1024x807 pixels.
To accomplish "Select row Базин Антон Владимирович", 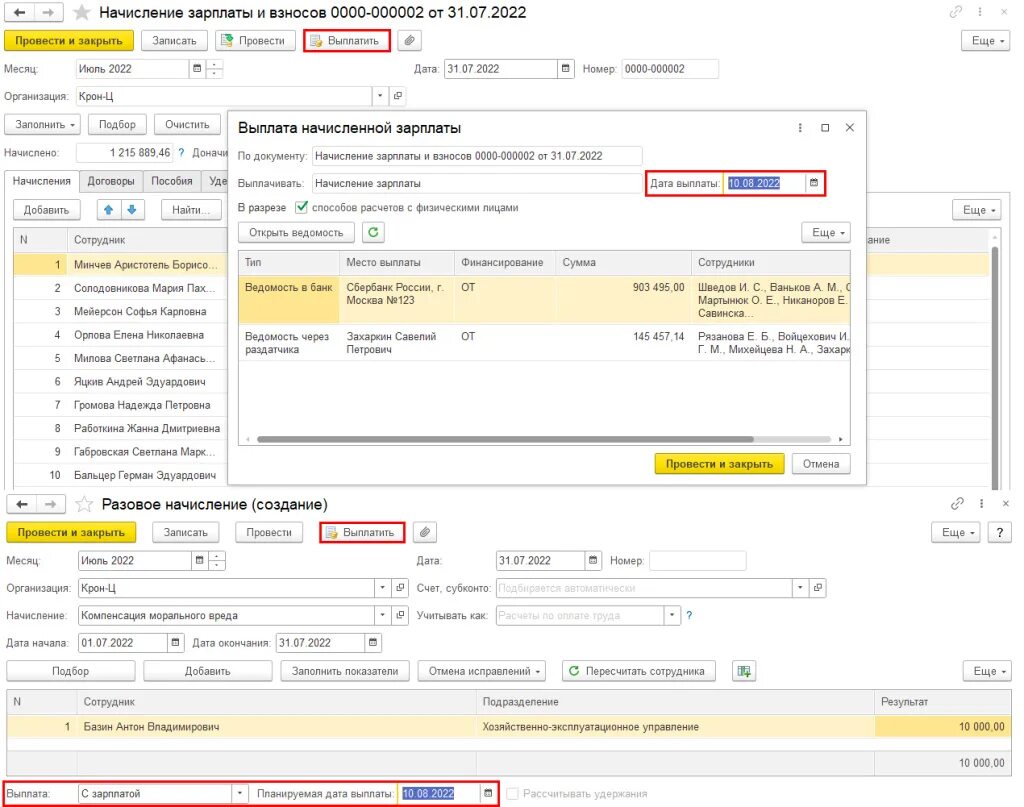I will tap(509, 726).
